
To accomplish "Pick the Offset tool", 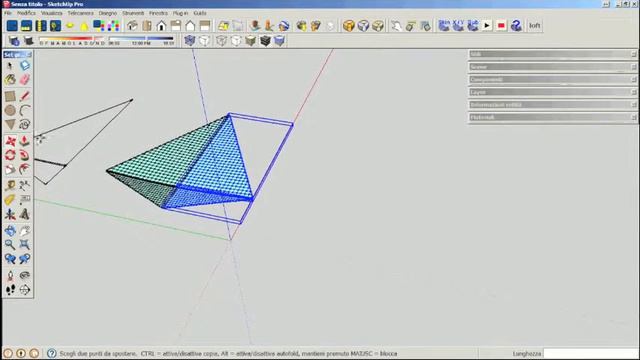I will pyautogui.click(x=24, y=169).
